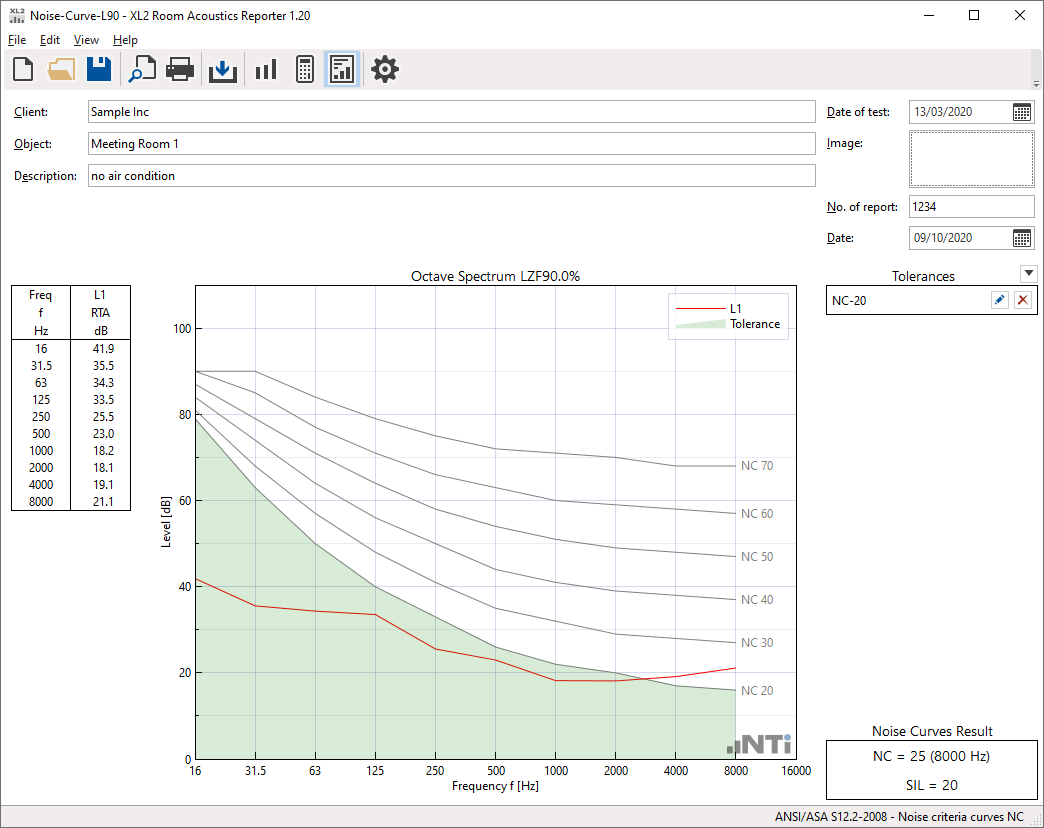Edit the NC-20 tolerance with the pencil icon
Viewport: 1044px width, 828px height.
click(x=999, y=301)
